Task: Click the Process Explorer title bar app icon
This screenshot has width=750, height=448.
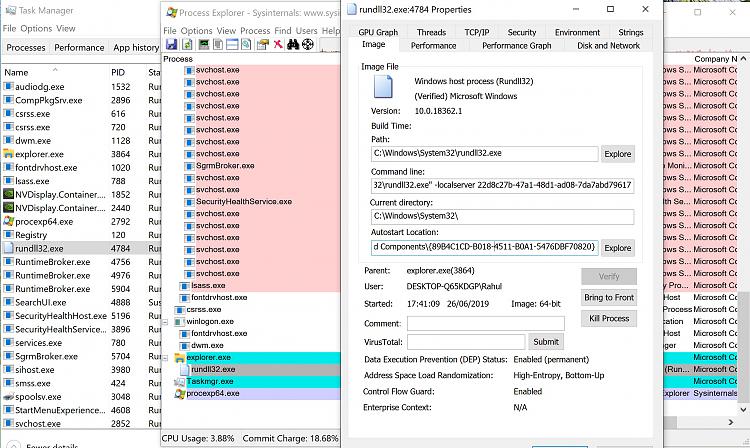Action: pyautogui.click(x=171, y=12)
